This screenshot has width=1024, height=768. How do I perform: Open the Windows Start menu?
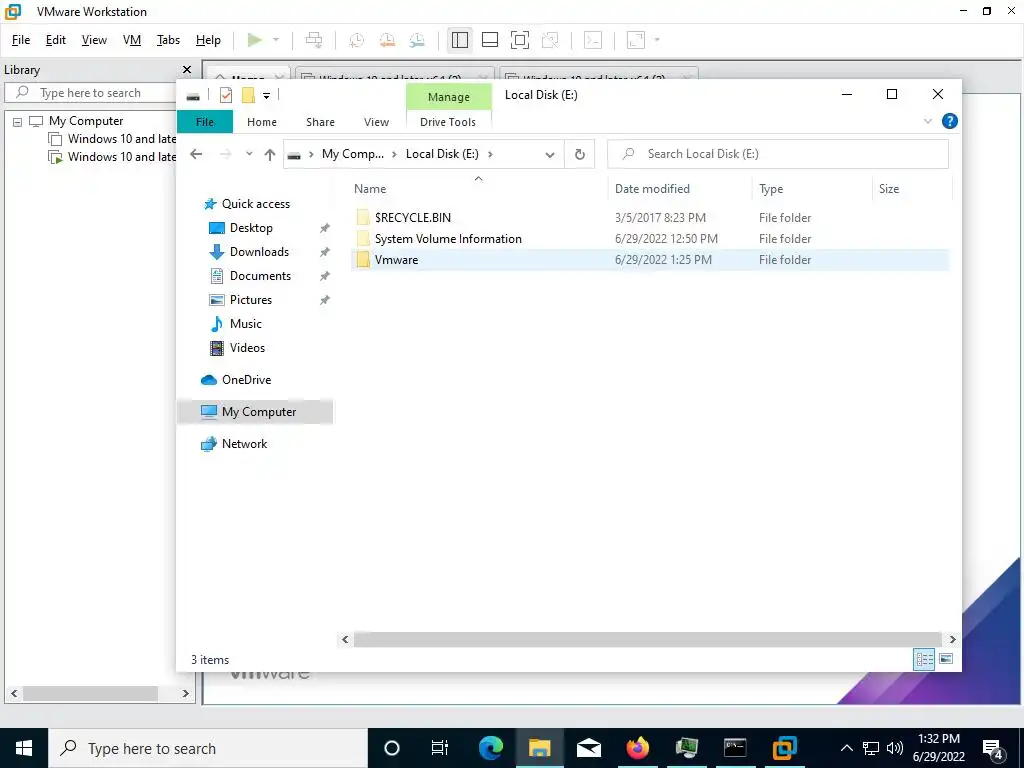click(x=24, y=748)
